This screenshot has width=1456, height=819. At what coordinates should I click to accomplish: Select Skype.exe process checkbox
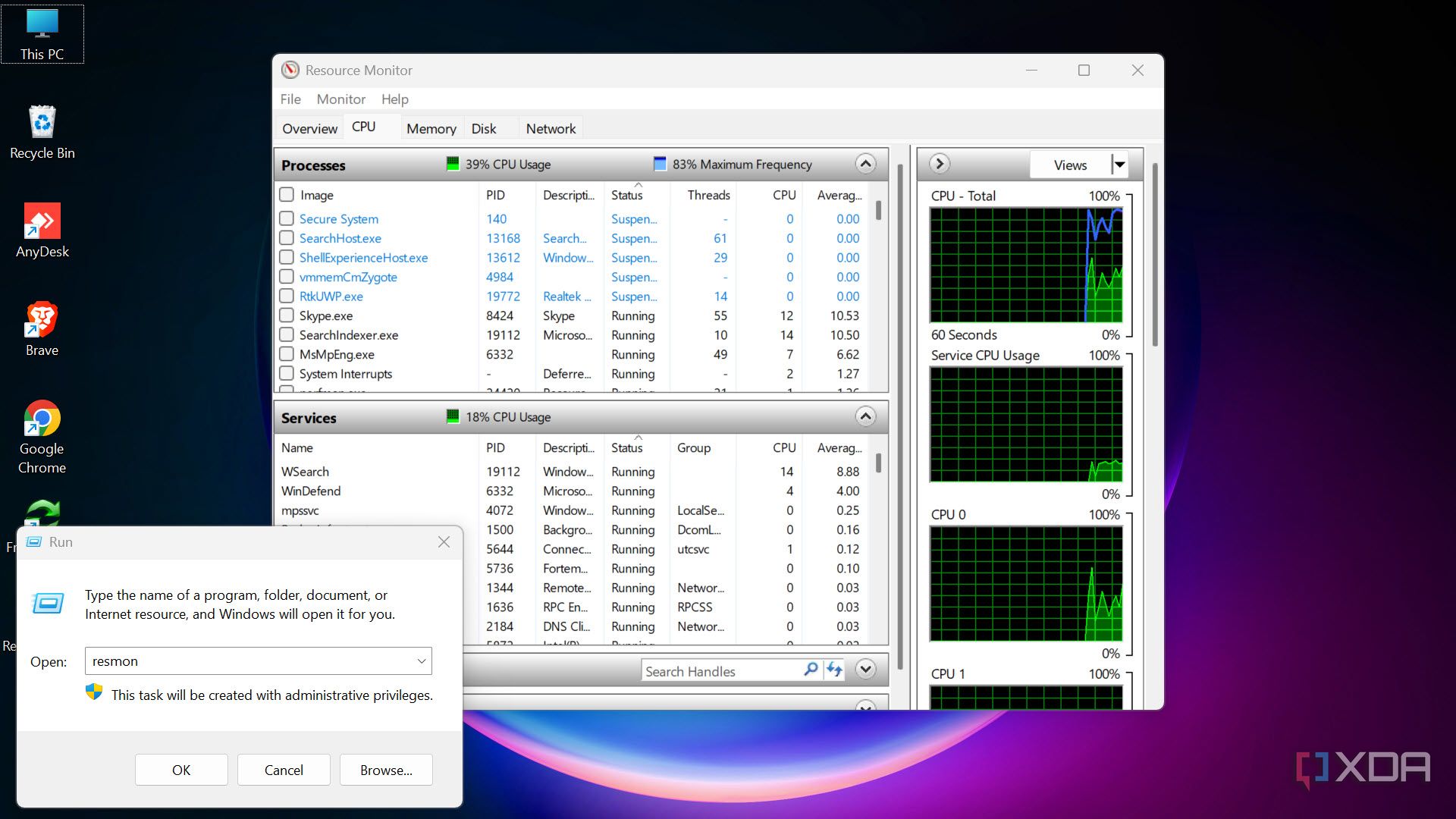click(287, 315)
